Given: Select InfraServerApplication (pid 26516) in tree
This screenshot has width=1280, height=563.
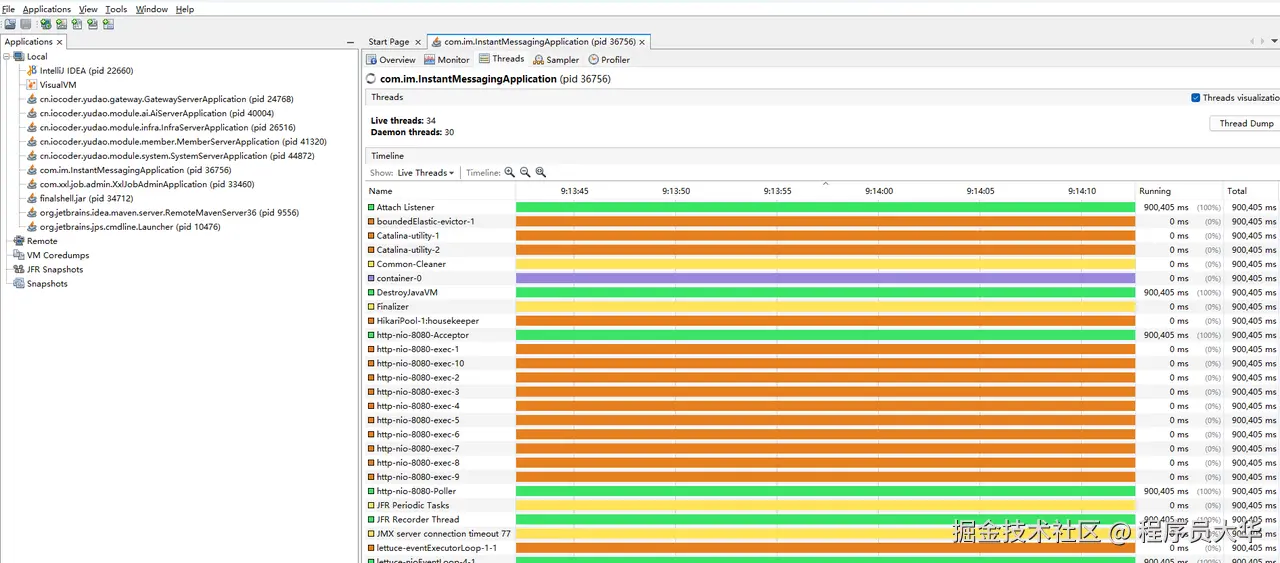Looking at the screenshot, I should [x=168, y=128].
